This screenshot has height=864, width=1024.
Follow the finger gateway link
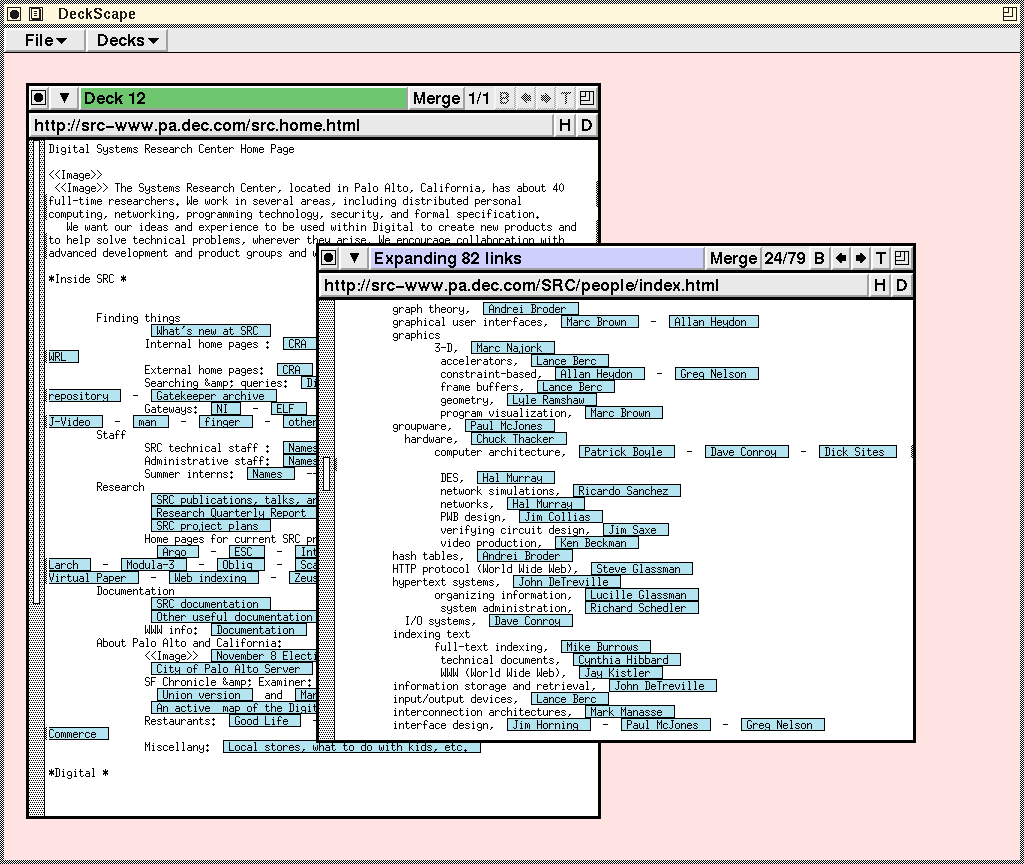click(x=225, y=422)
